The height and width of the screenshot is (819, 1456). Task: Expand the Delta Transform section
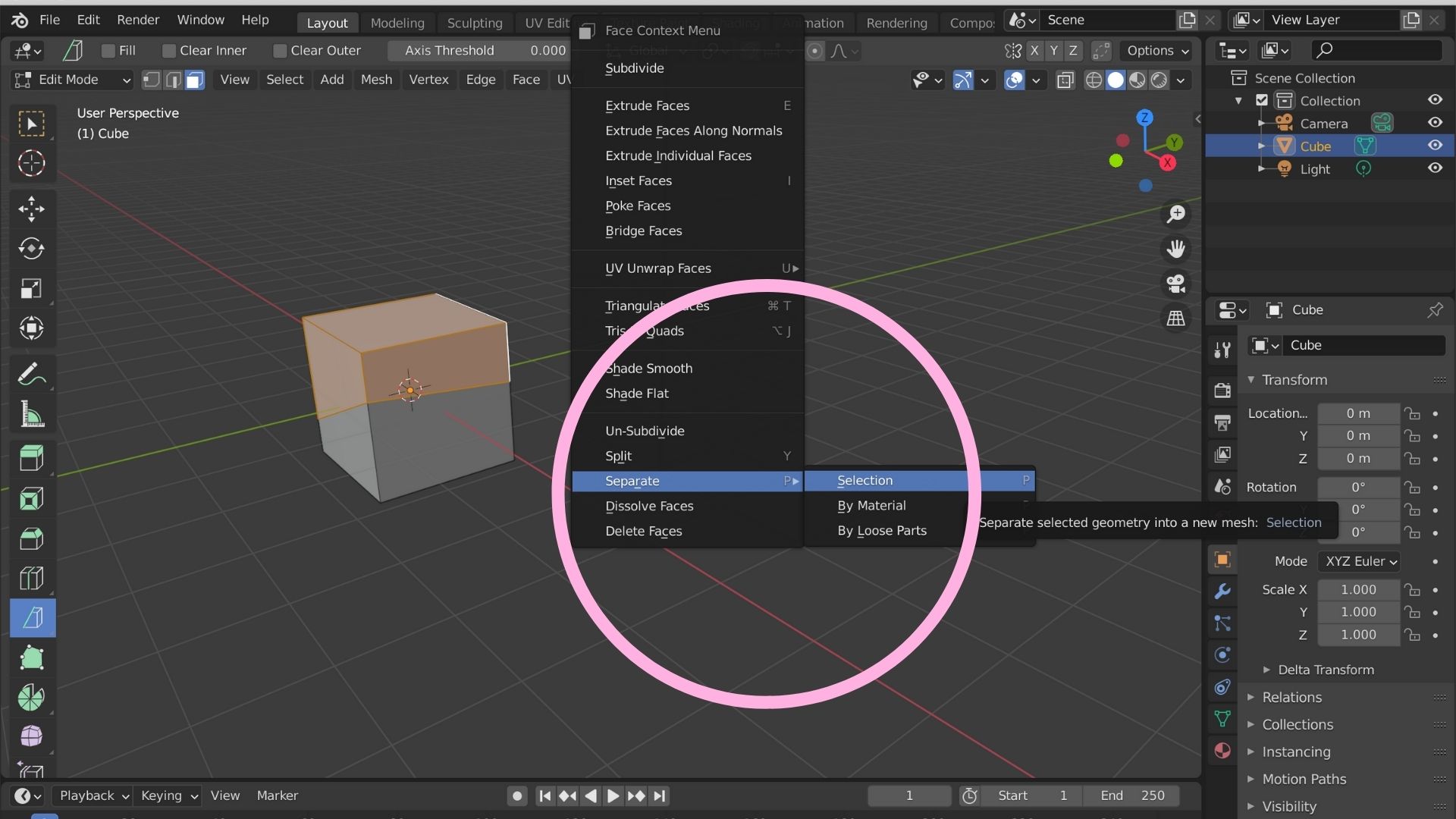coord(1324,670)
